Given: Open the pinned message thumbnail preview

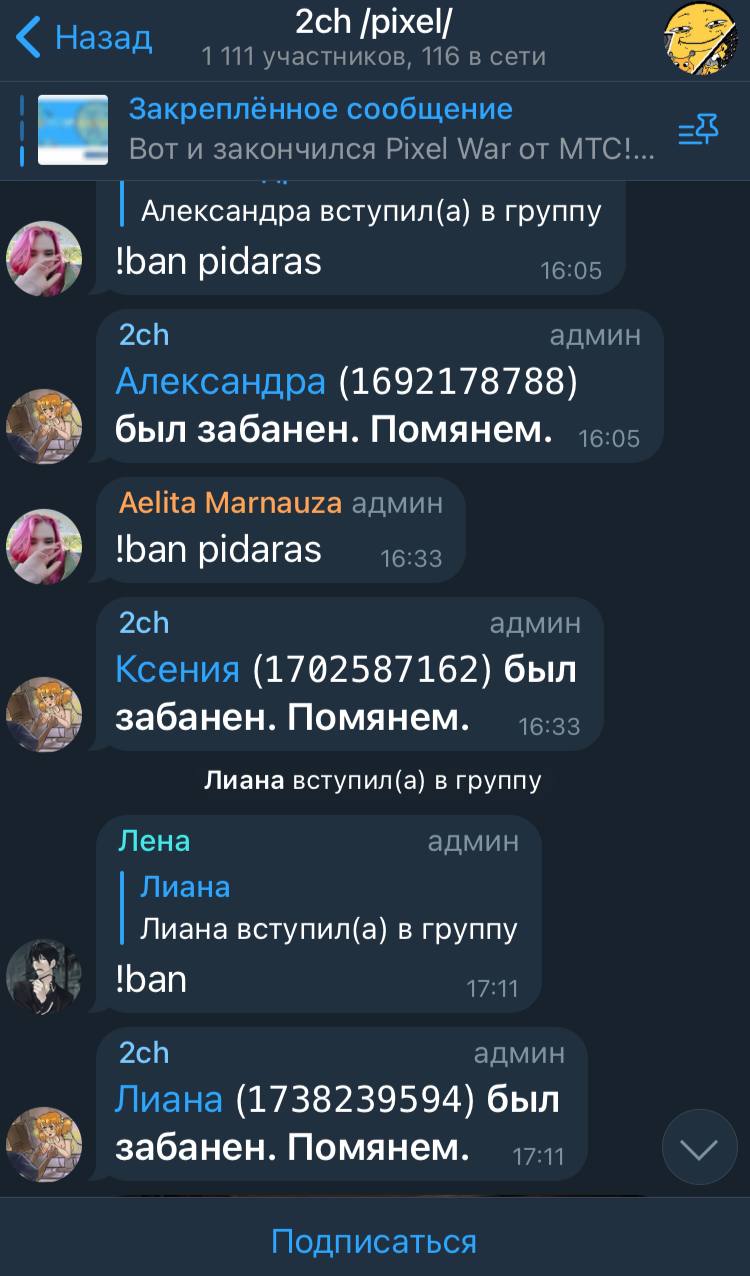Looking at the screenshot, I should (x=73, y=130).
